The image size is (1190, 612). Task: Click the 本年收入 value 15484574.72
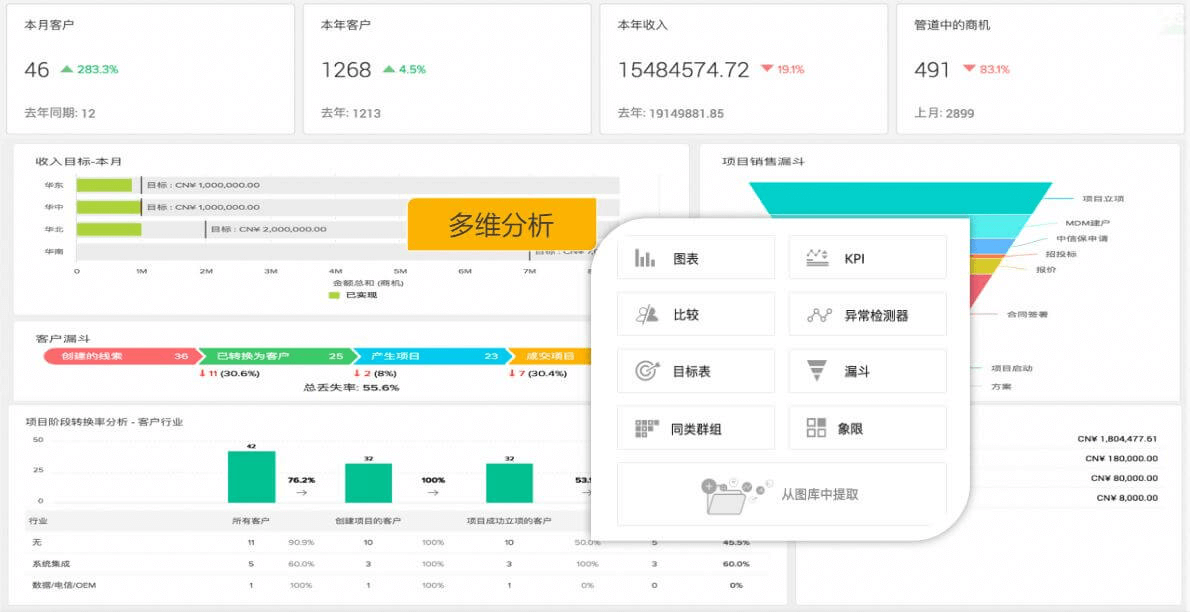[683, 70]
